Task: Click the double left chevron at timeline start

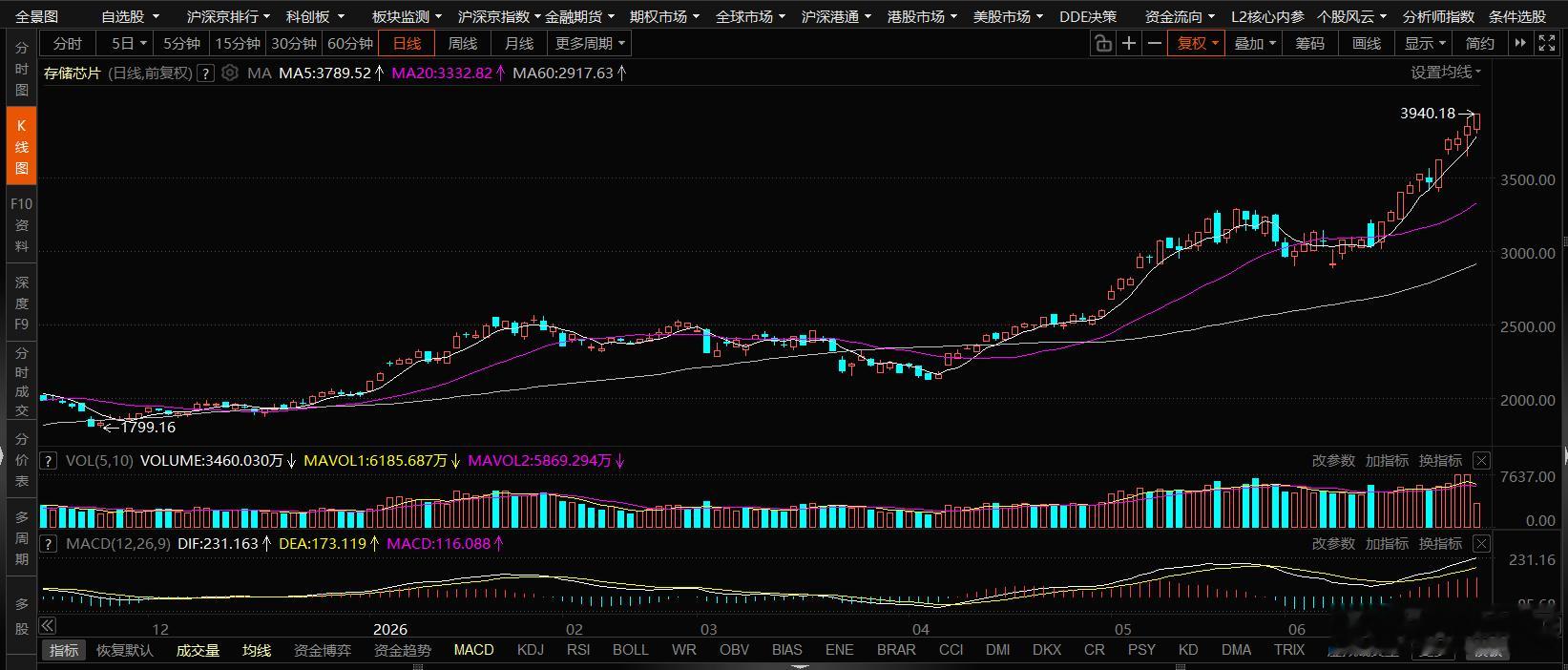Action: (47, 626)
